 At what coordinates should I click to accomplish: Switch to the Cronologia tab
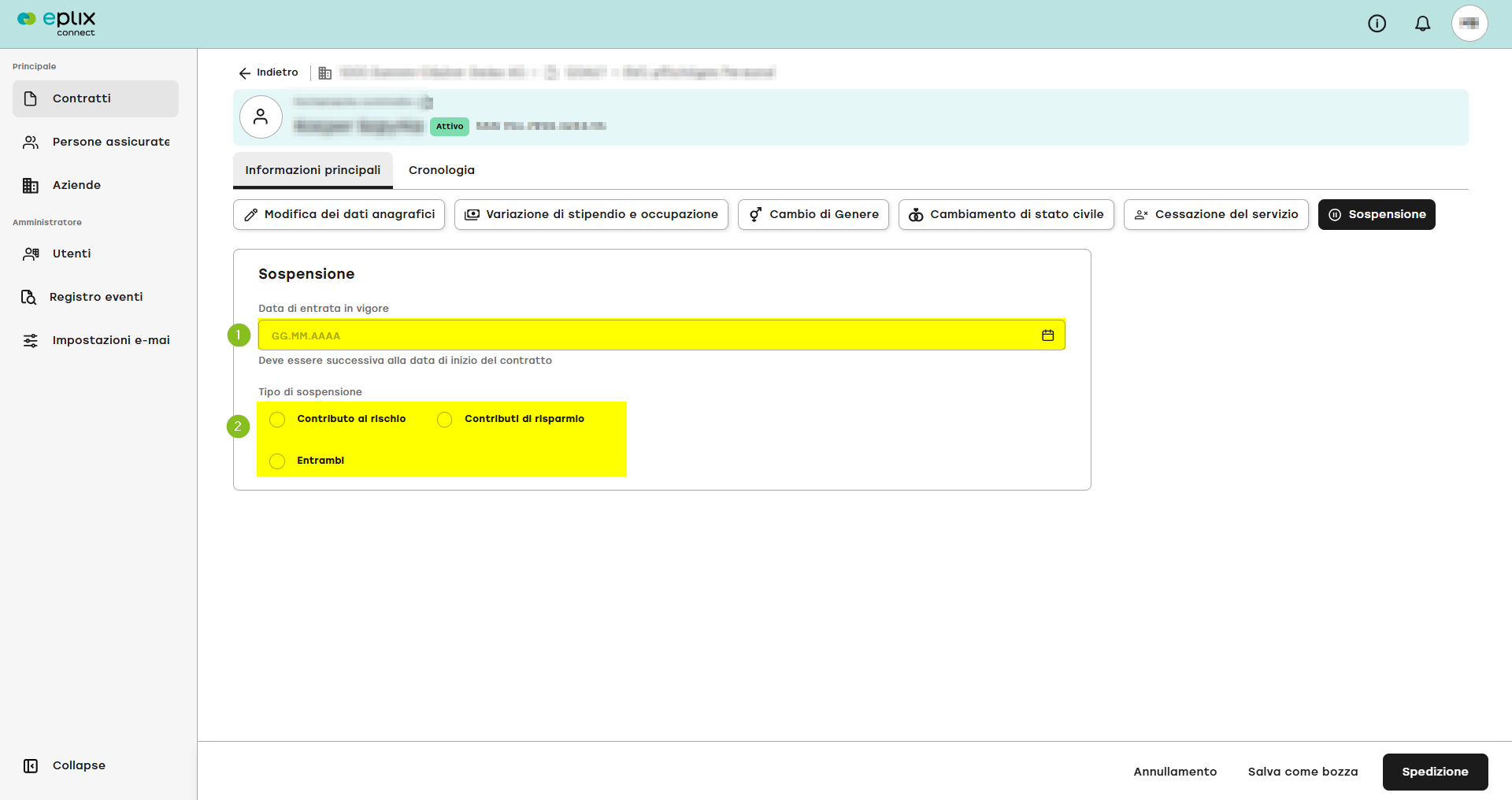[442, 170]
